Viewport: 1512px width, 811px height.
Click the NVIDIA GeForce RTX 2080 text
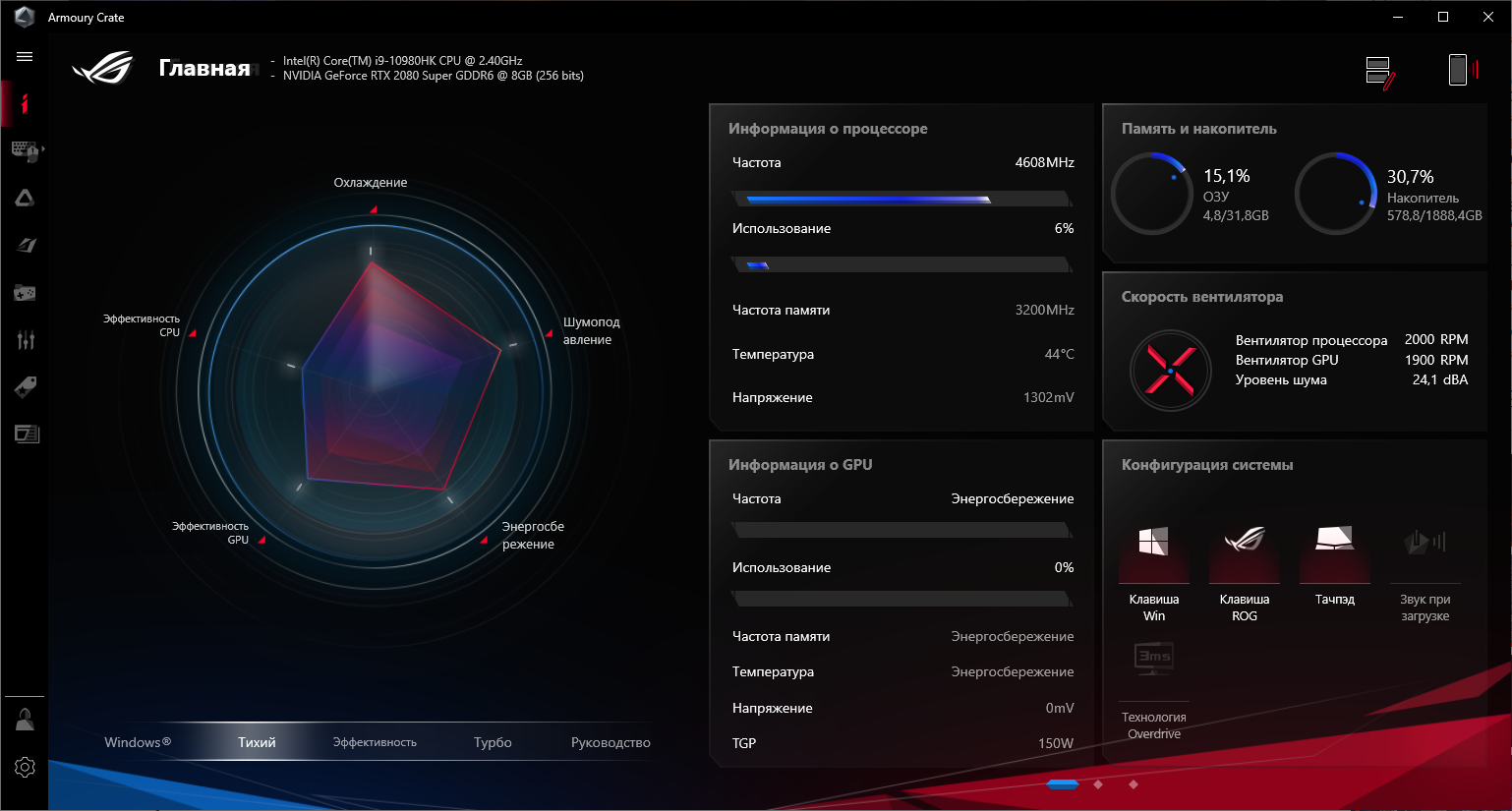tap(433, 76)
